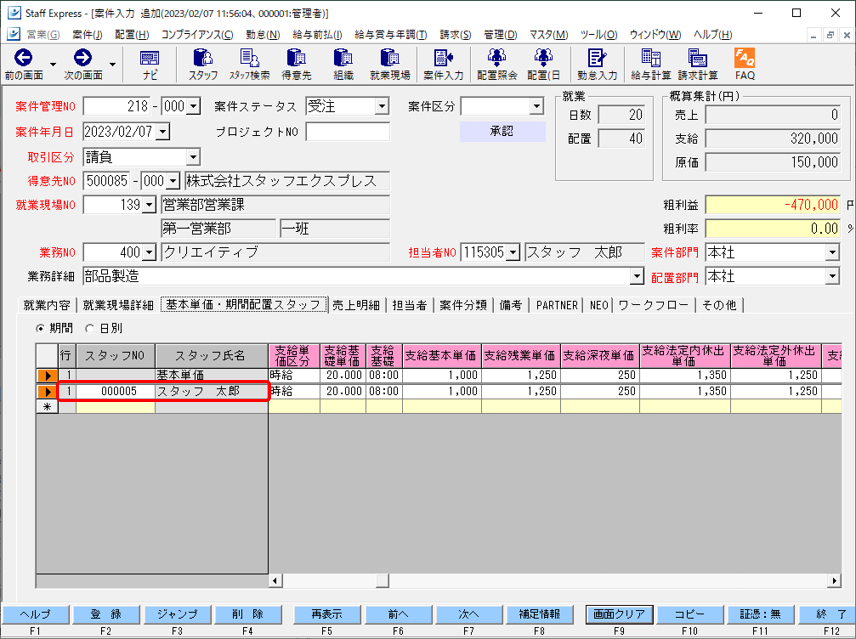Image resolution: width=856 pixels, height=639 pixels.
Task: Select the 基本単価 row arrow marker
Action: pyautogui.click(x=47, y=375)
